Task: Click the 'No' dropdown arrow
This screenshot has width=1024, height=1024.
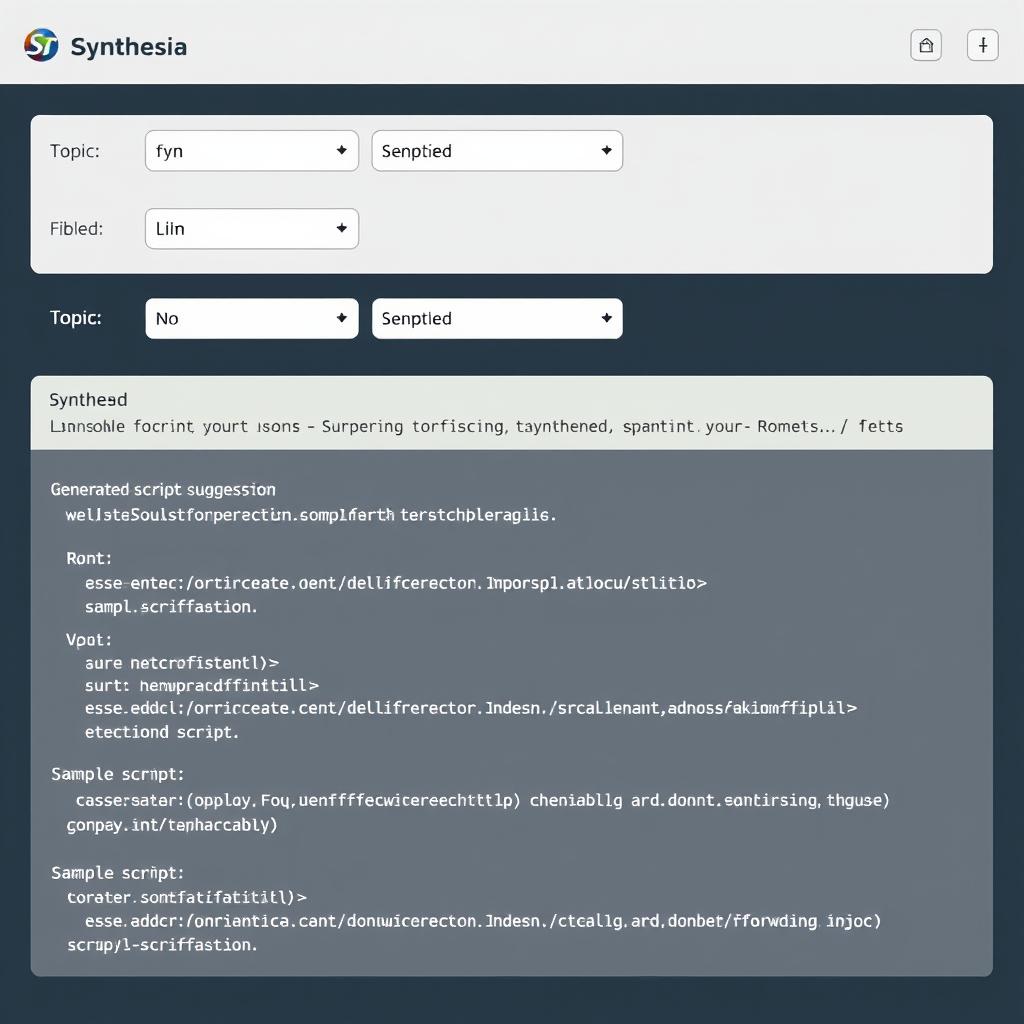Action: coord(341,318)
